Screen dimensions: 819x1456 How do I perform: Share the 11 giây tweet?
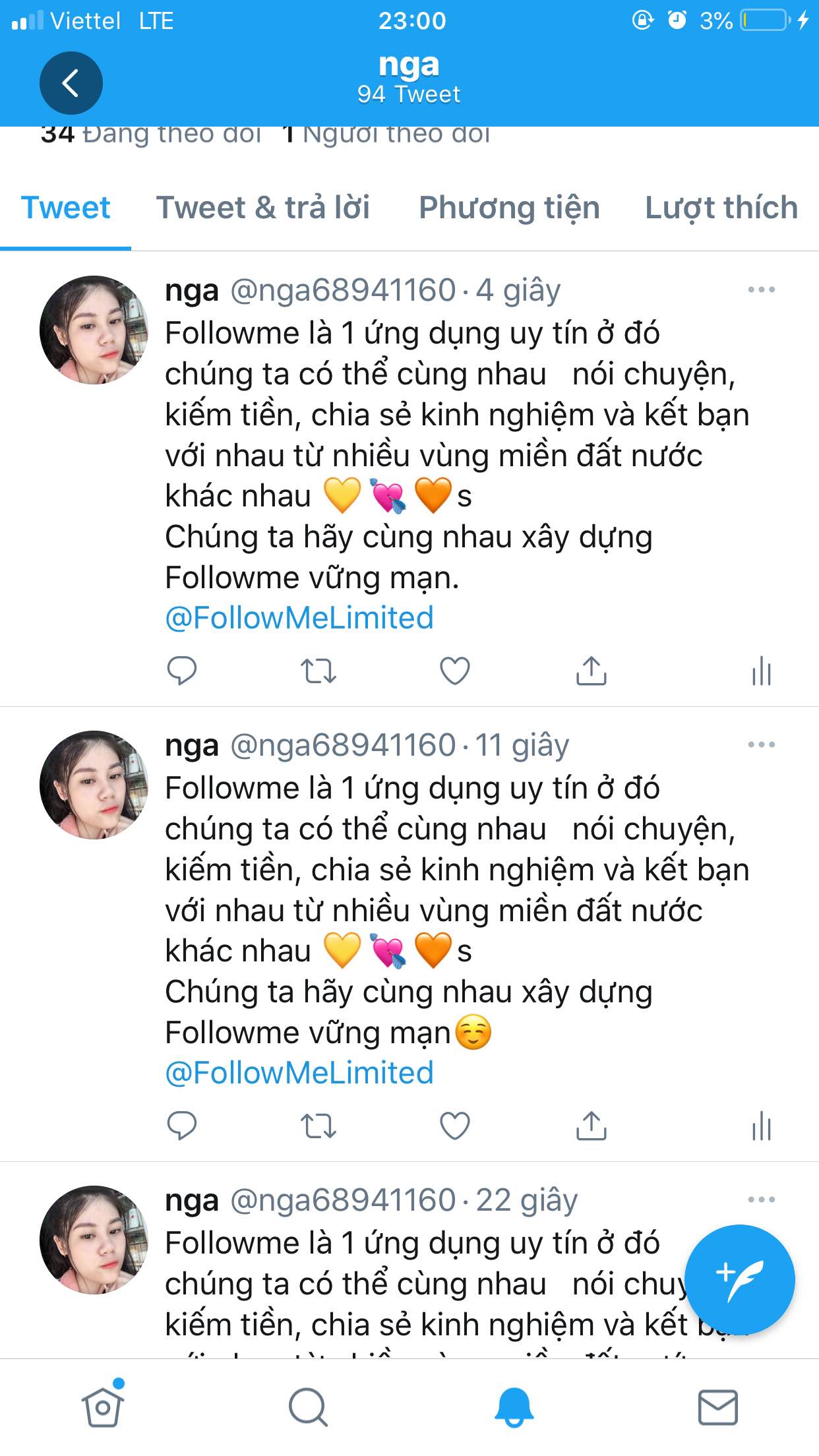pos(591,1126)
